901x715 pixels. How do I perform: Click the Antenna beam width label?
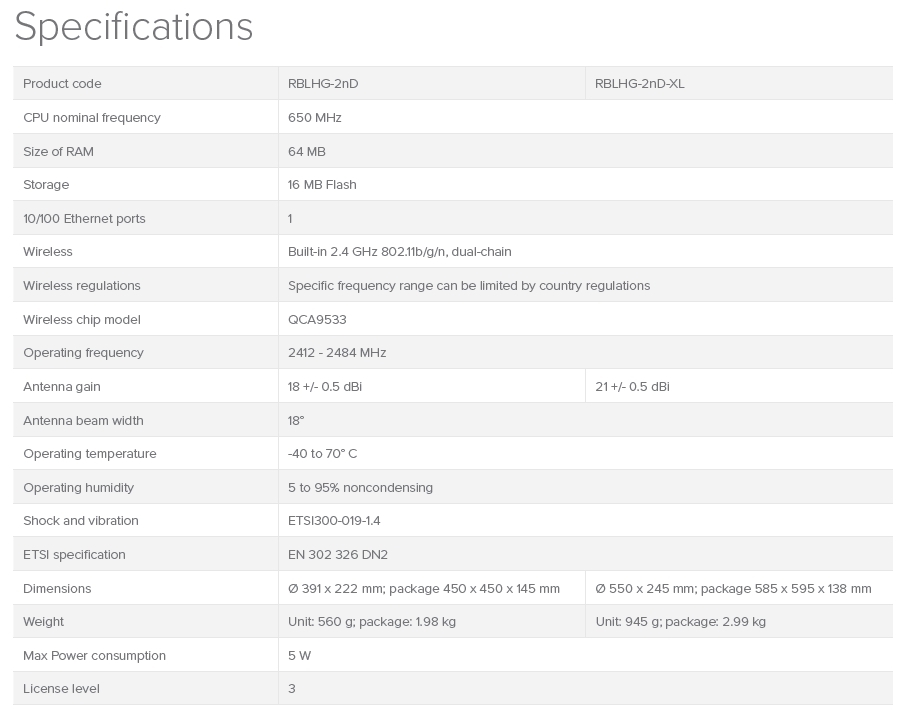click(83, 421)
